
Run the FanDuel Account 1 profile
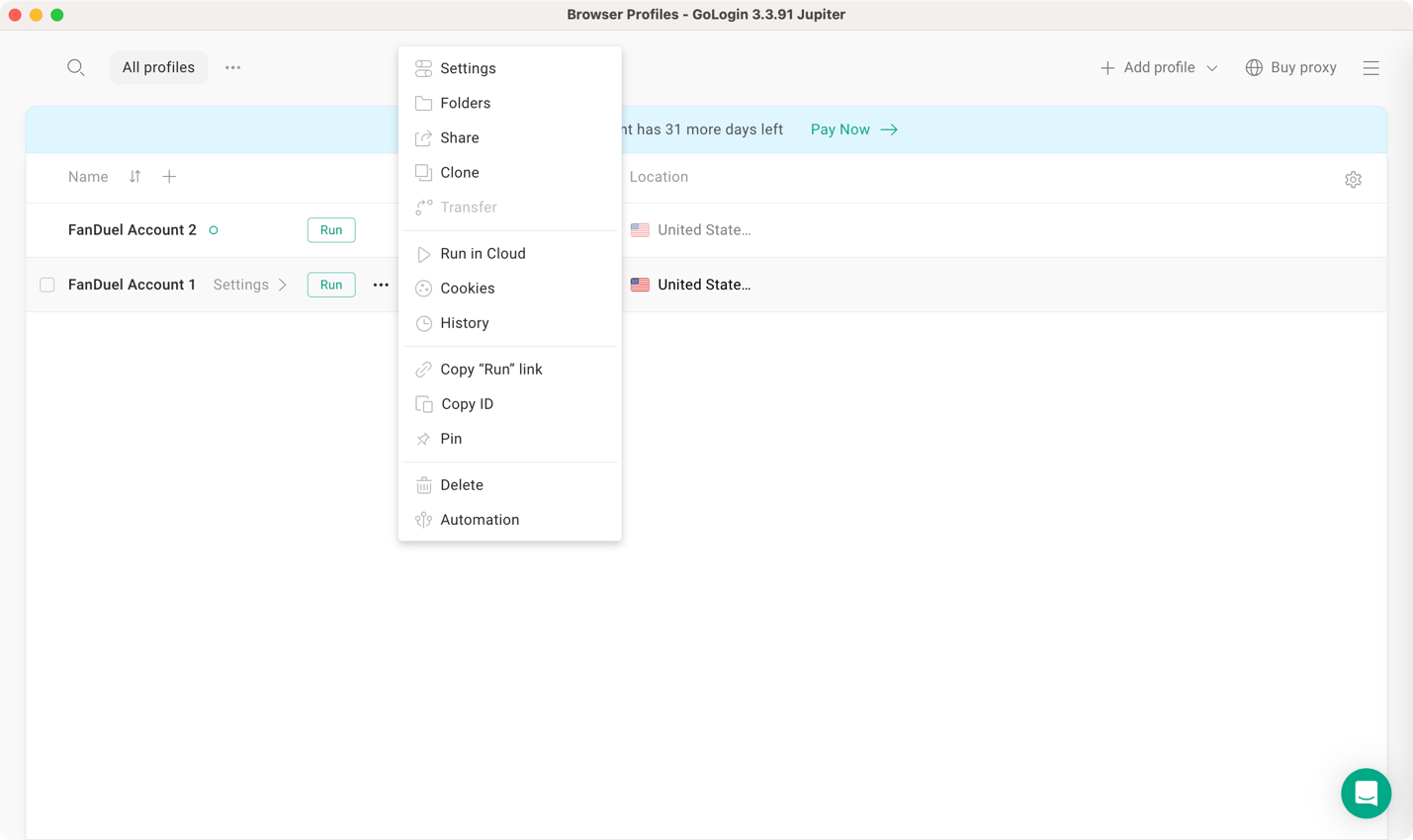click(x=331, y=285)
